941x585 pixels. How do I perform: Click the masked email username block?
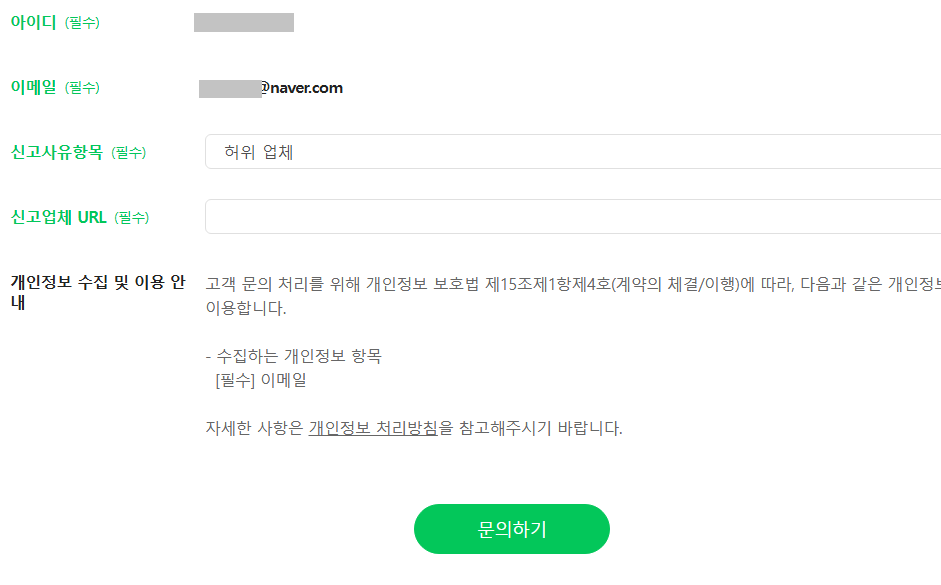230,88
